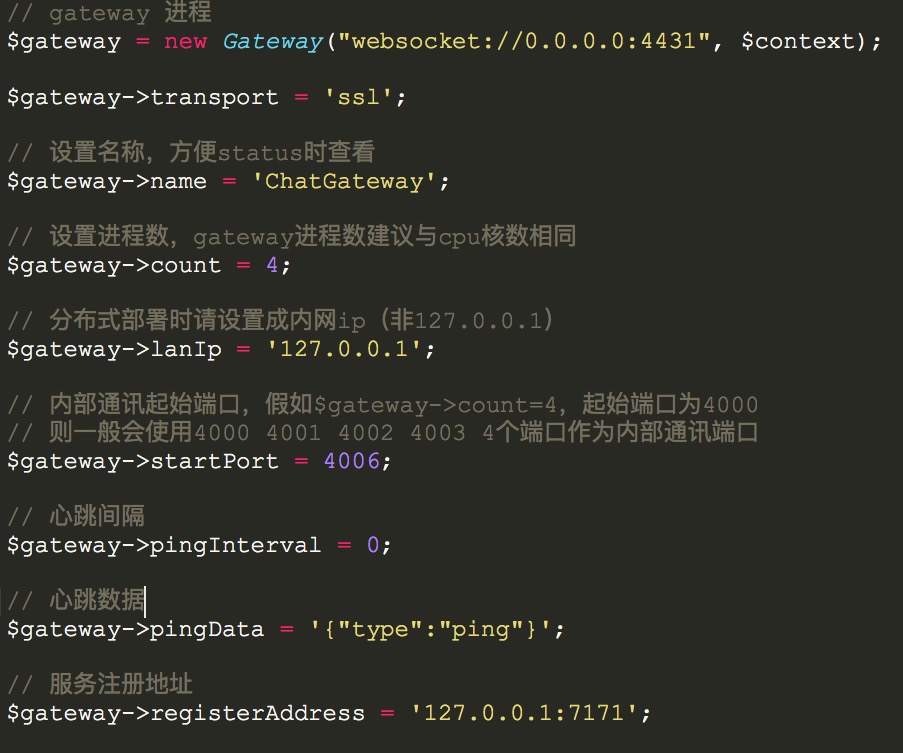The width and height of the screenshot is (903, 753).
Task: Click the comment 服务注册地址
Action: coord(100,684)
